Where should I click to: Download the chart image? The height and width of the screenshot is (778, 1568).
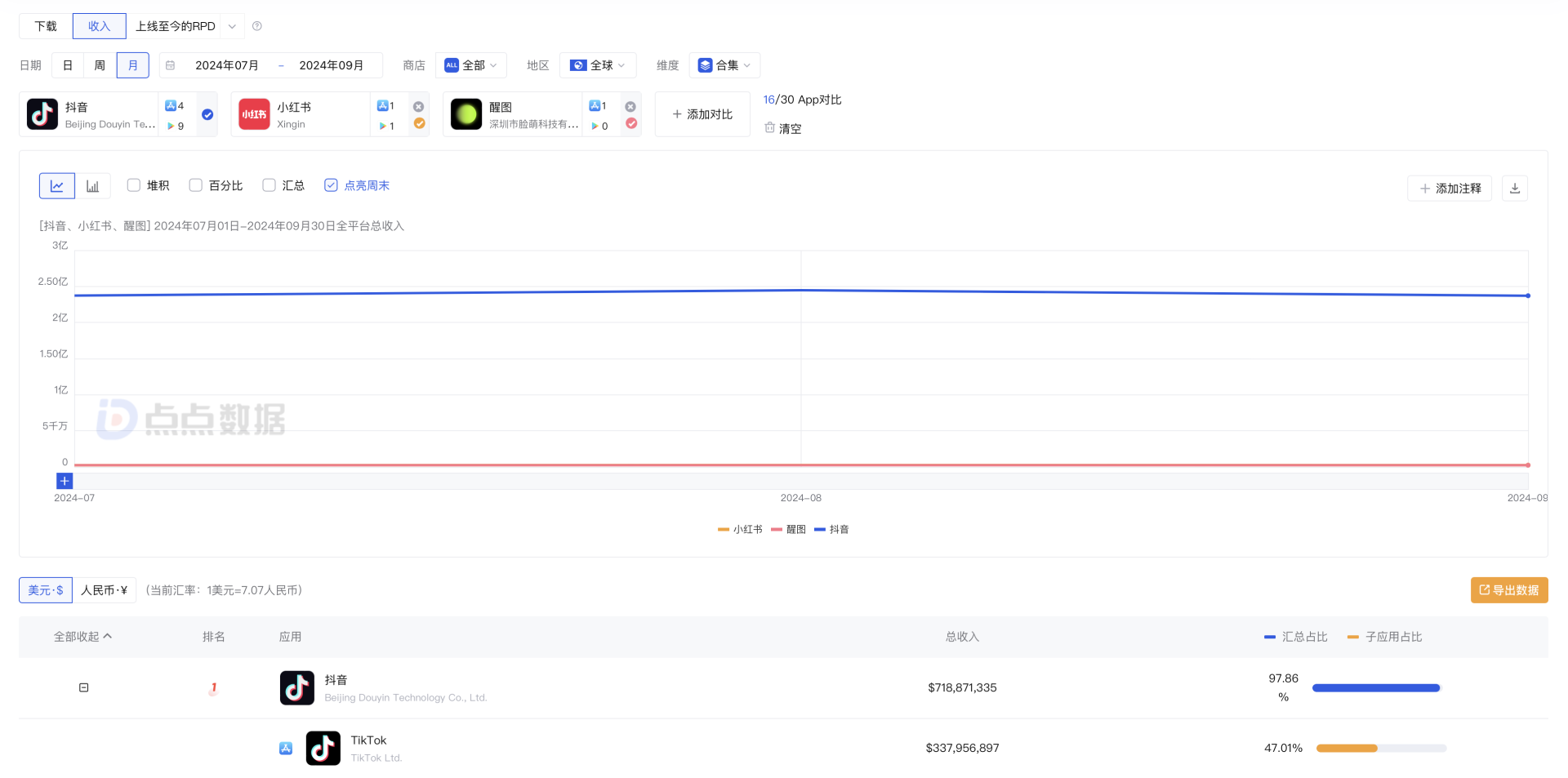[1515, 189]
